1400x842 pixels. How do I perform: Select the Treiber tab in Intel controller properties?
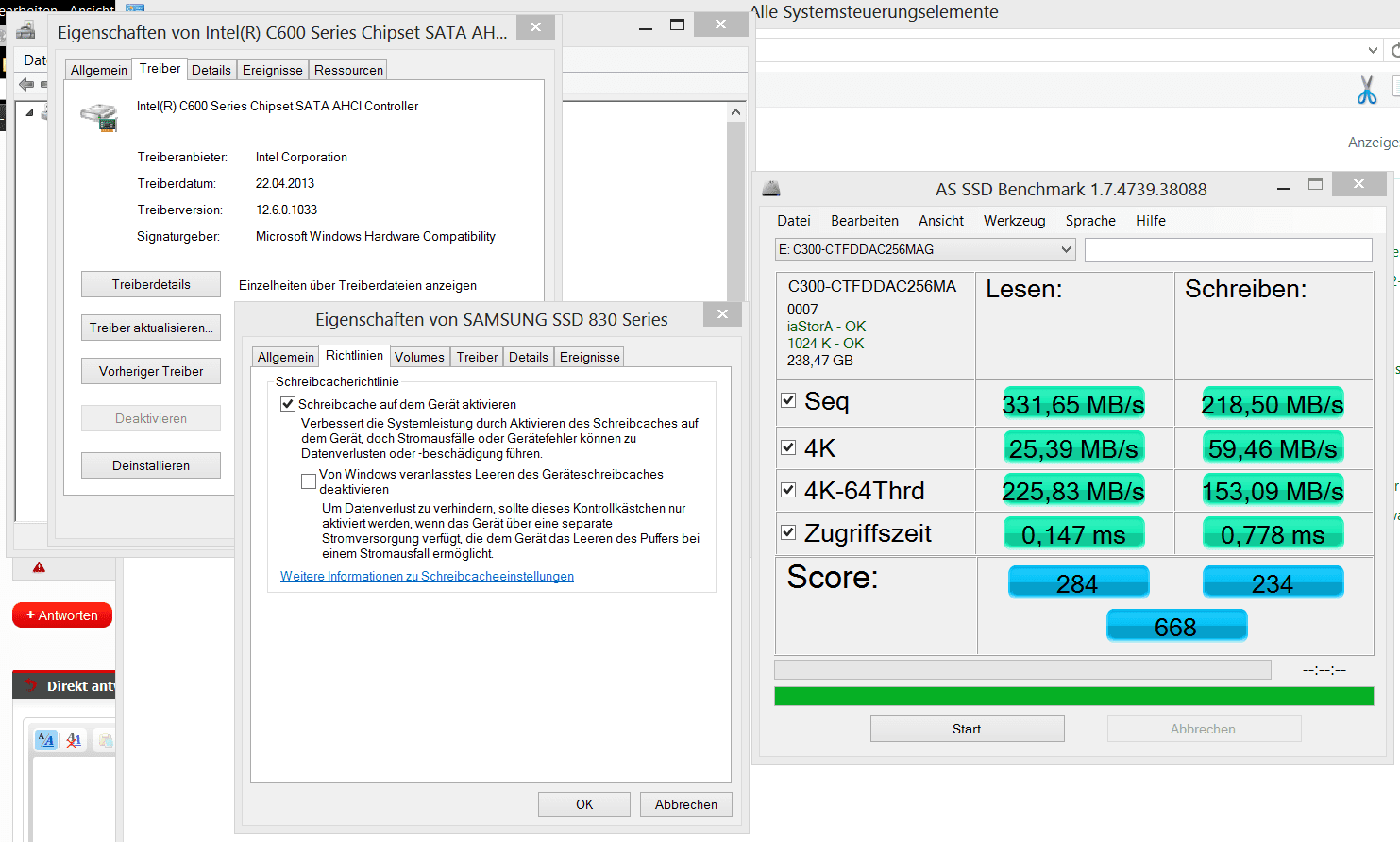pos(160,69)
